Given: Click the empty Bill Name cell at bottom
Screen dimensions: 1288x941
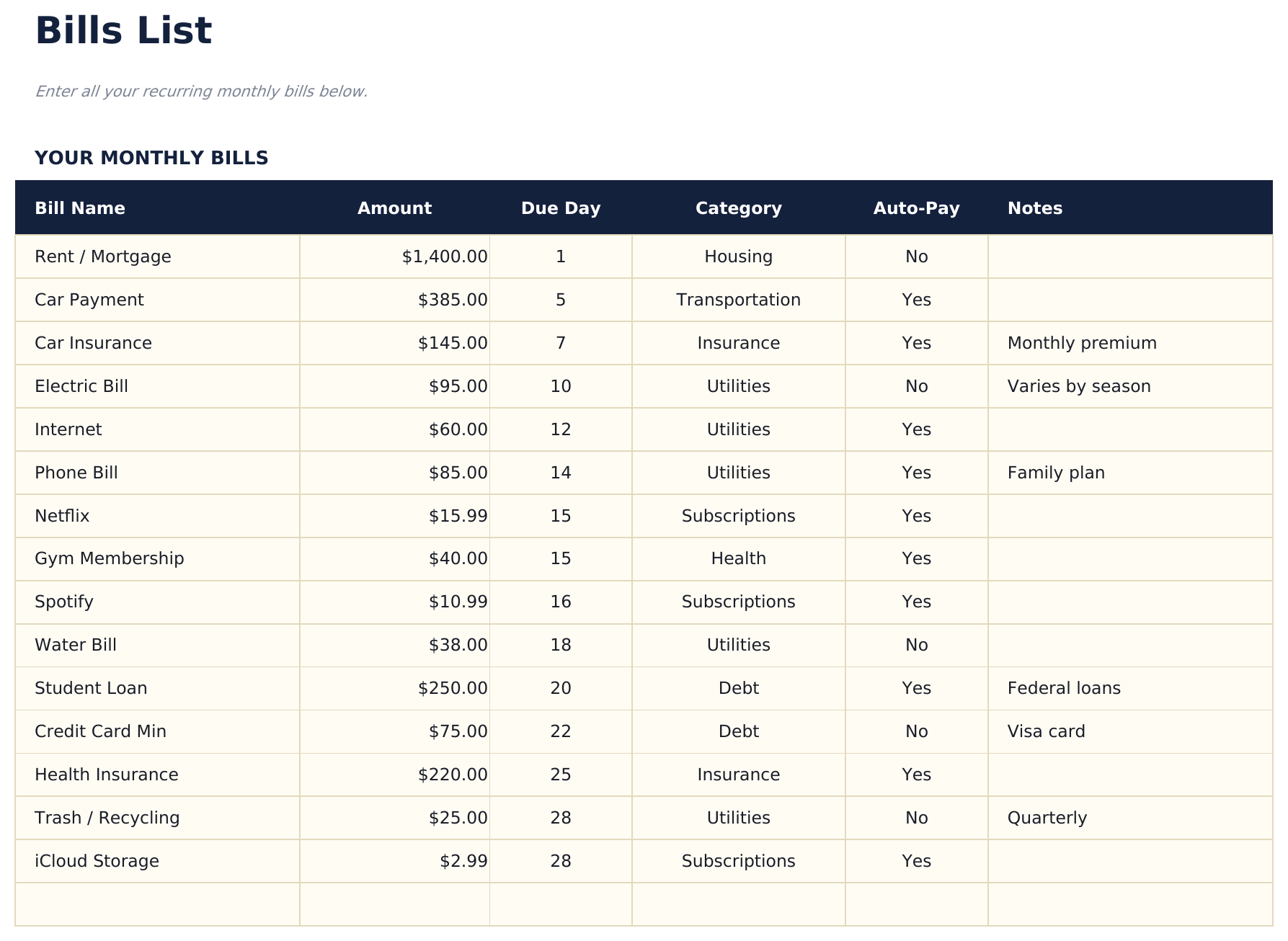Looking at the screenshot, I should point(155,903).
